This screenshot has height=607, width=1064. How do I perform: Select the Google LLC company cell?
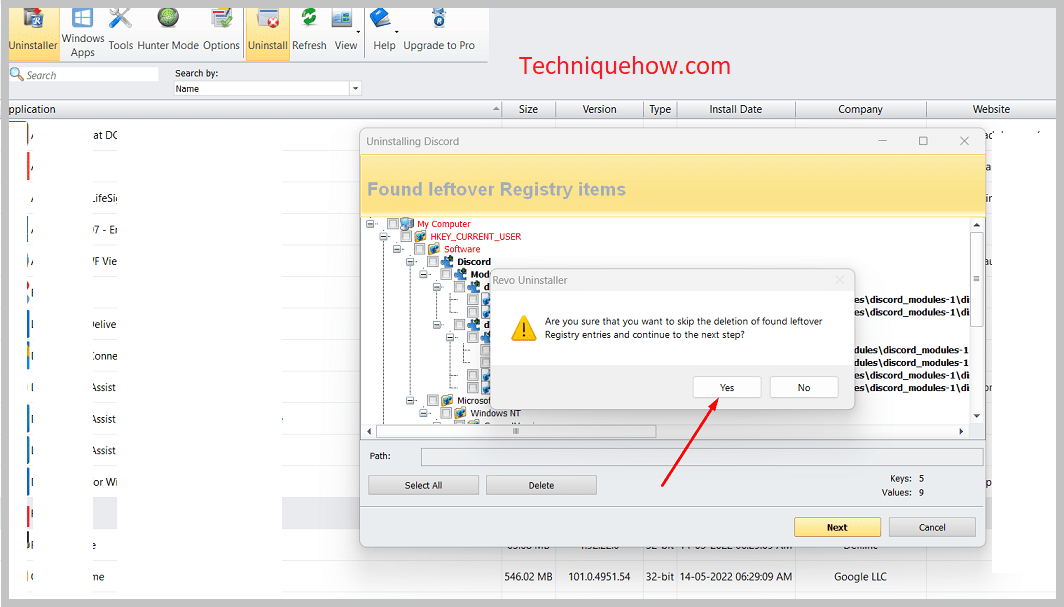pyautogui.click(x=860, y=577)
